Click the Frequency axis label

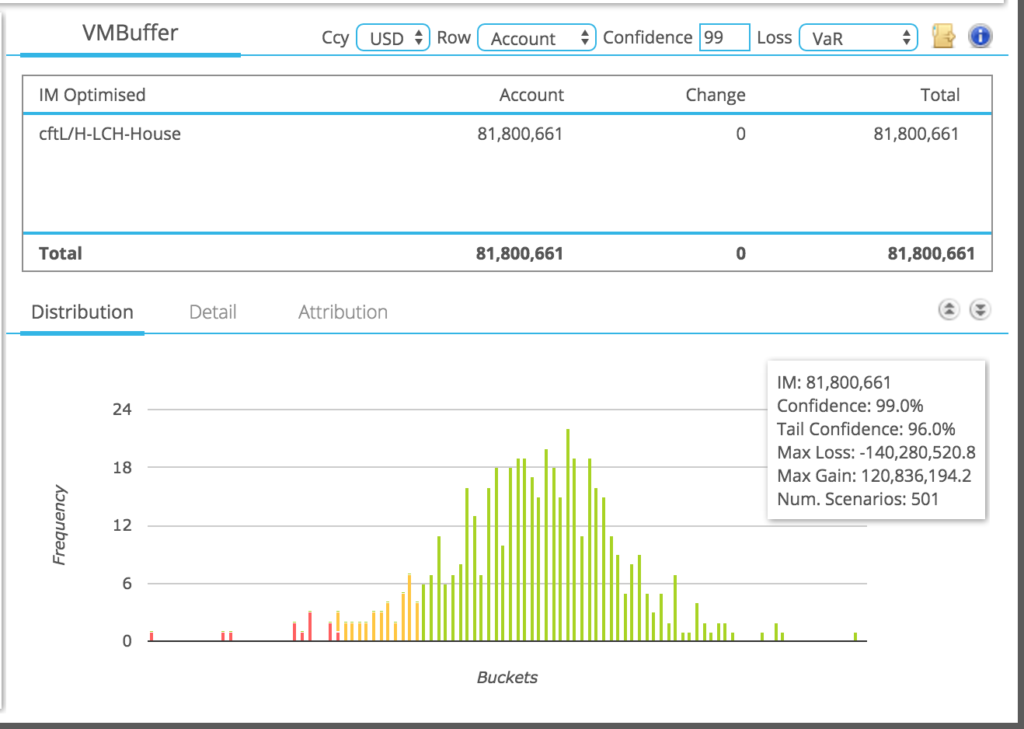(x=59, y=525)
